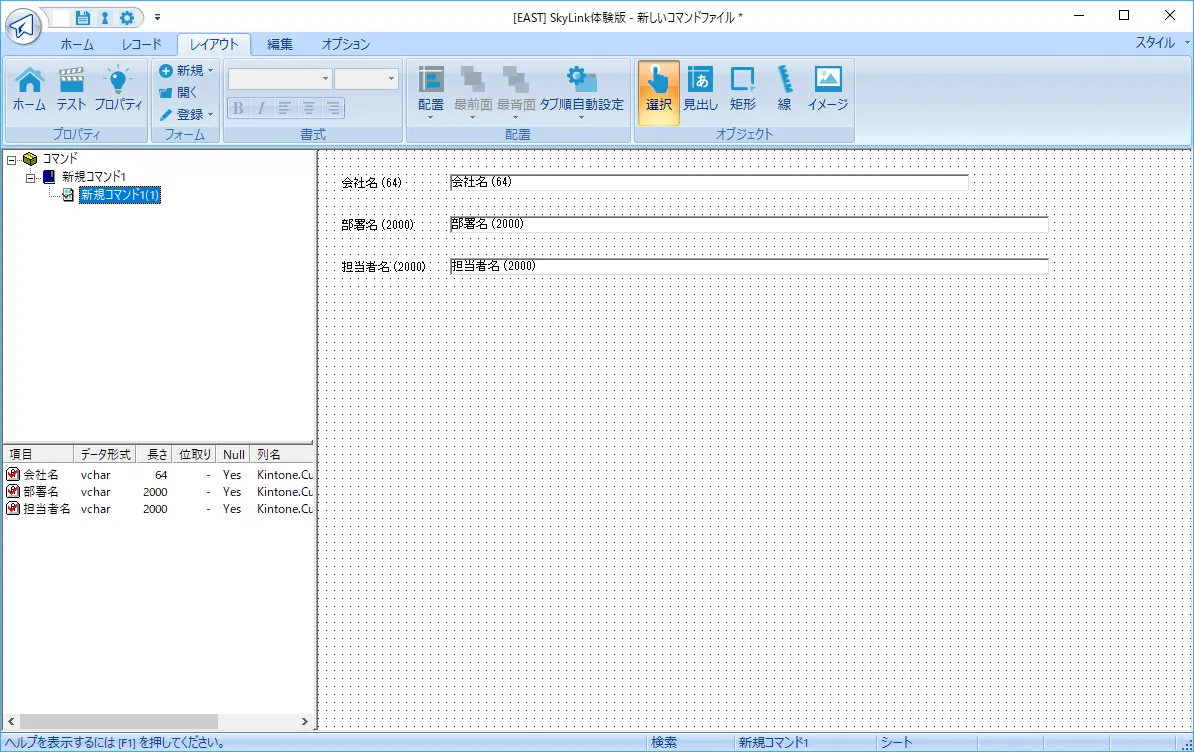Collapse the コマンド tree root node
Viewport: 1194px width, 752px height.
point(12,159)
